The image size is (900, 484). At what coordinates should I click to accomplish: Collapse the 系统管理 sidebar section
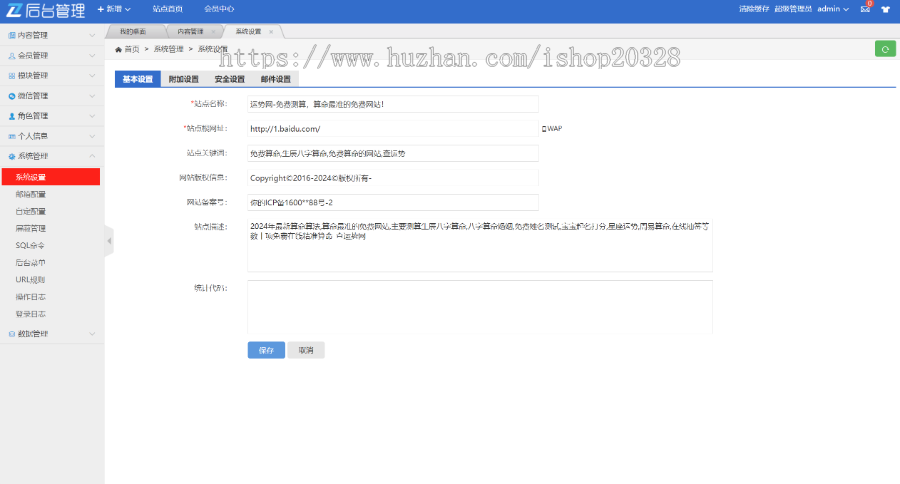click(x=52, y=156)
